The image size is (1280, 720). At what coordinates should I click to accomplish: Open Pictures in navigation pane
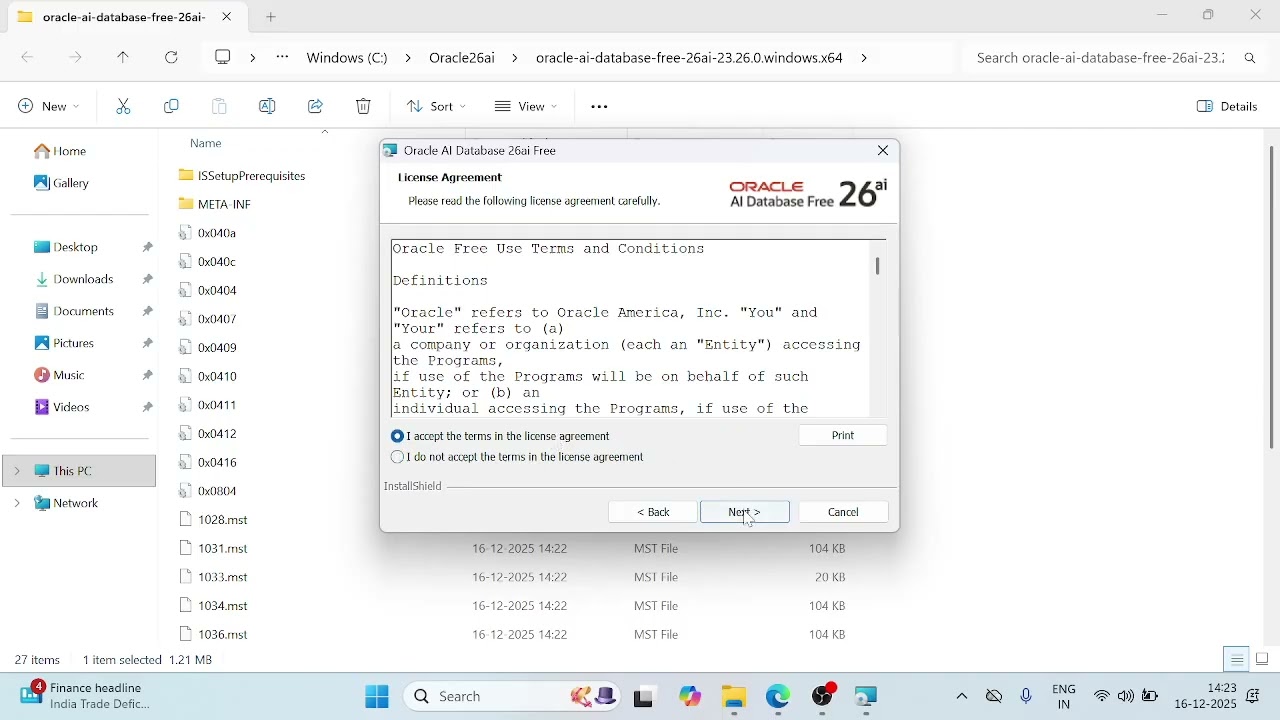click(65, 344)
